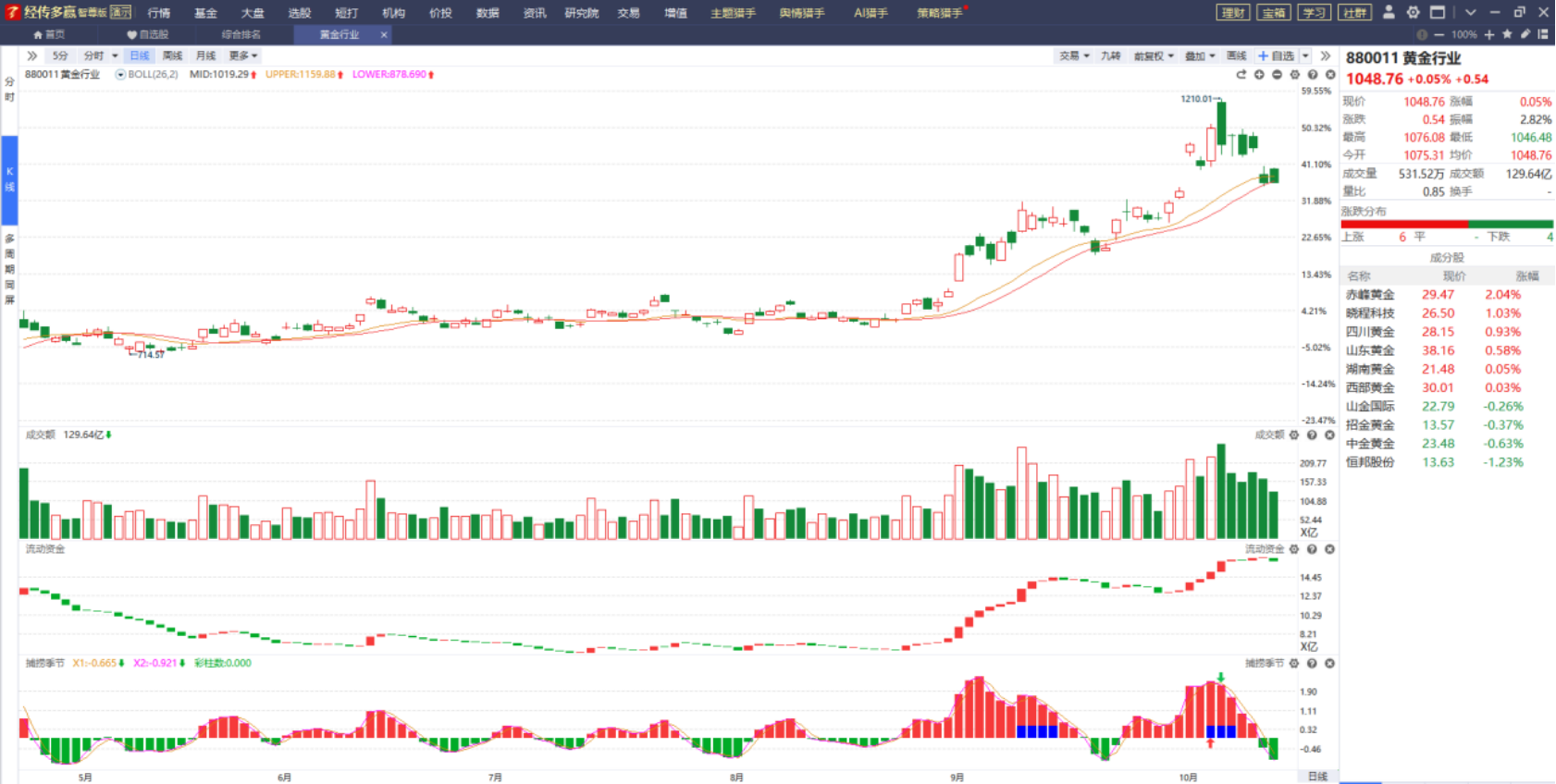Click the star favorite icon in top bar

[1507, 34]
